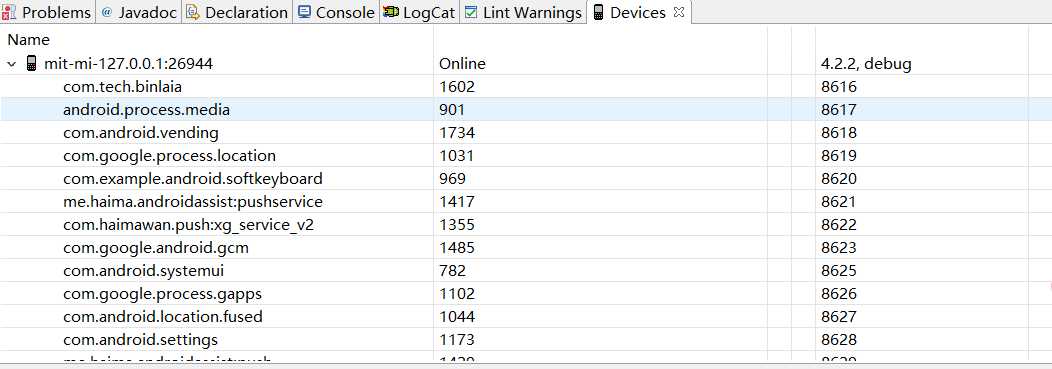This screenshot has height=369, width=1052.
Task: Select process com.android.settings
Action: coord(140,339)
